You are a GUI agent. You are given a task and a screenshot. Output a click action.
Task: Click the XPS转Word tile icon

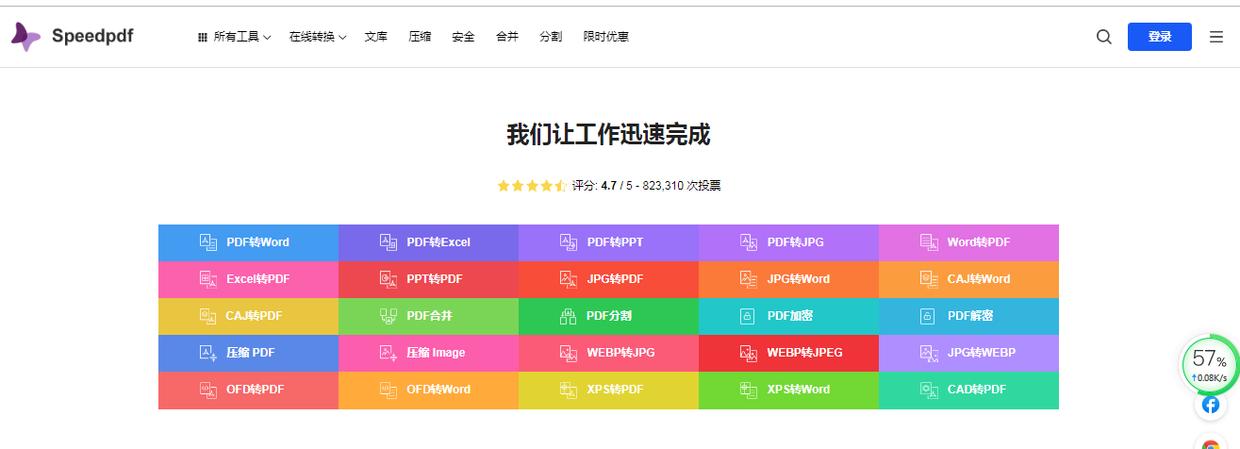[x=748, y=390]
